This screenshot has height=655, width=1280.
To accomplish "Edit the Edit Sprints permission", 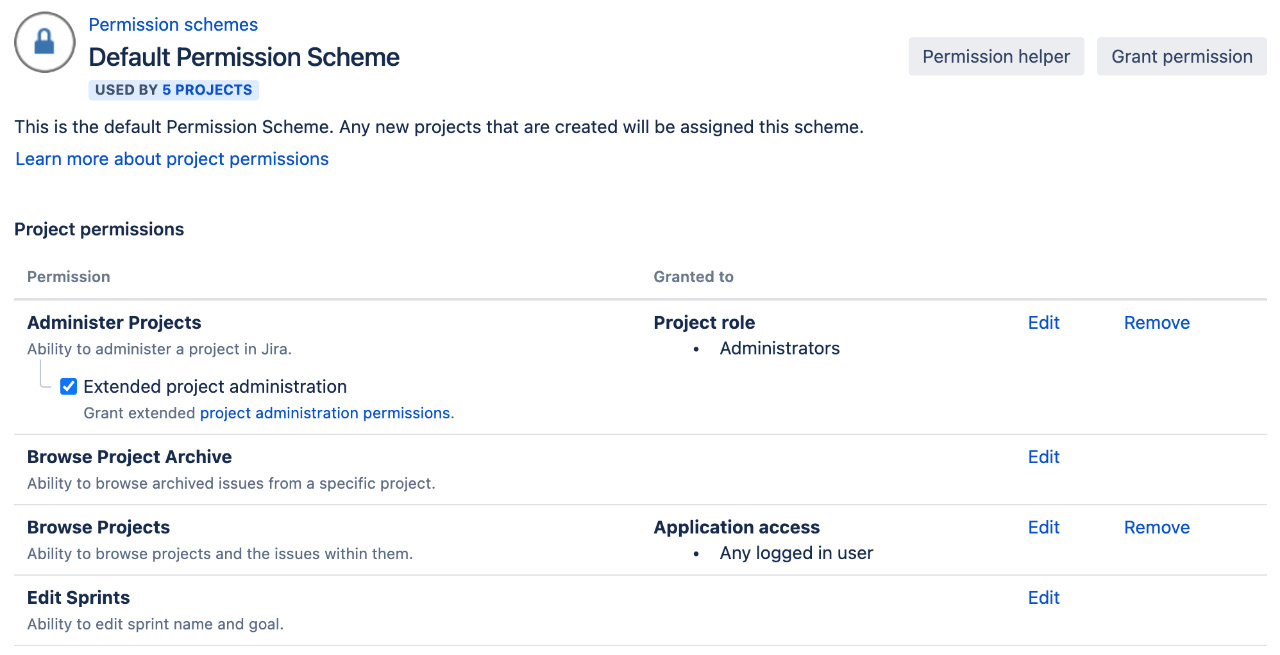I will [1043, 597].
